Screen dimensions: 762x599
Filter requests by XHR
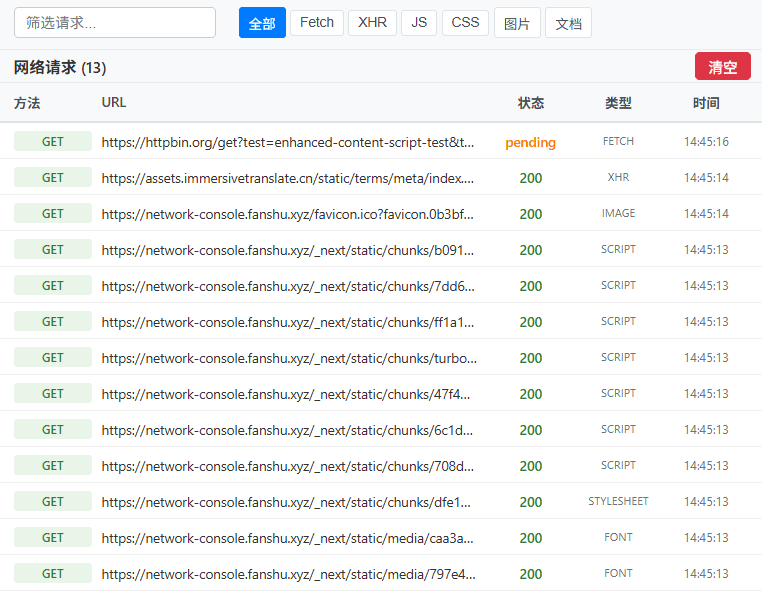click(x=372, y=23)
